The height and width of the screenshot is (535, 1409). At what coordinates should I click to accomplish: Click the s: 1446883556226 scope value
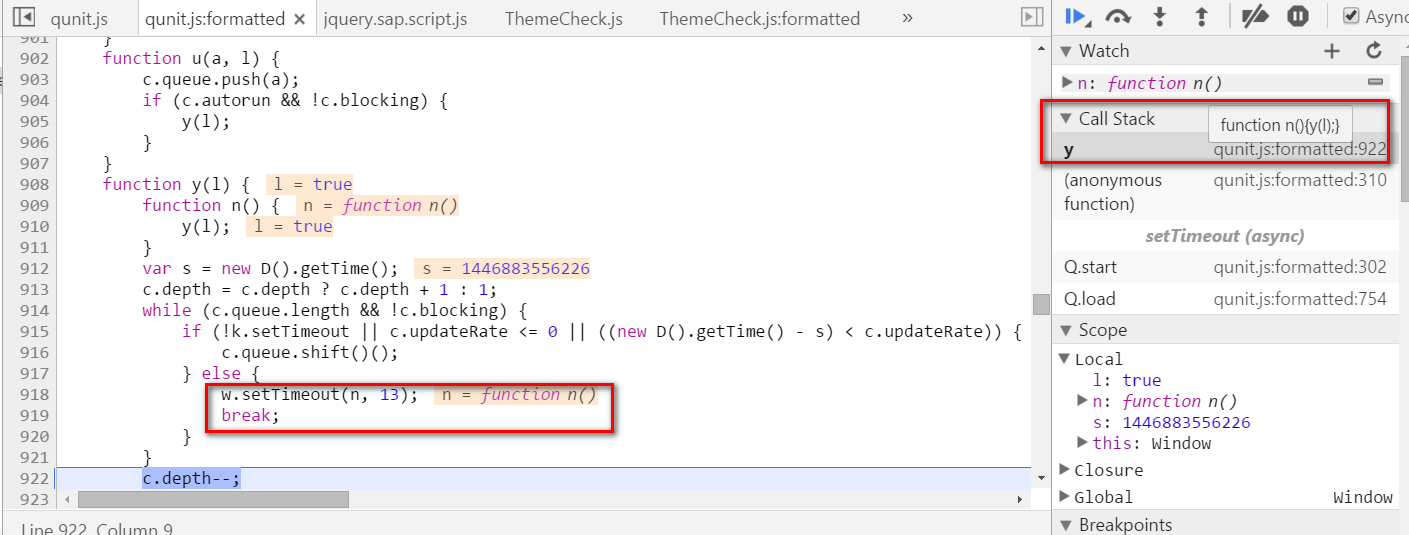tap(1186, 422)
